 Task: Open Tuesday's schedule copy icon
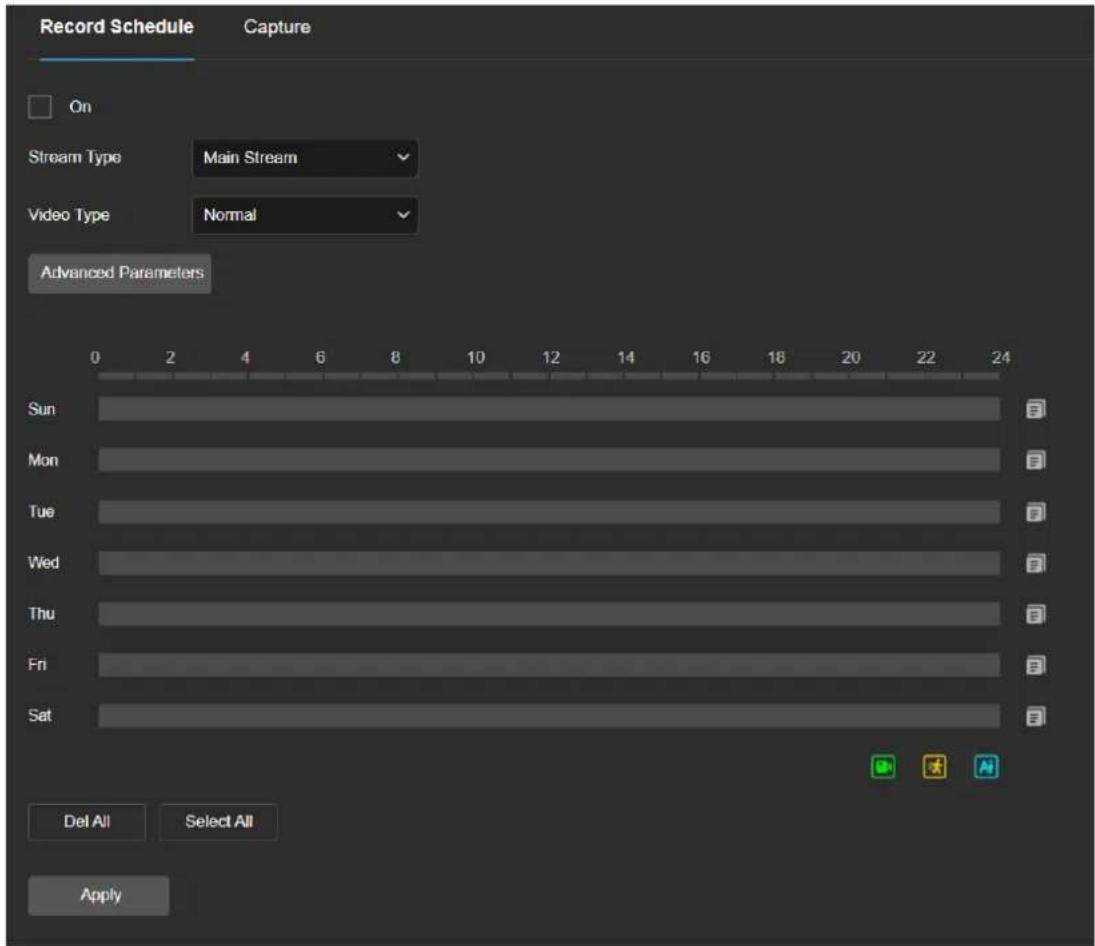click(1036, 512)
